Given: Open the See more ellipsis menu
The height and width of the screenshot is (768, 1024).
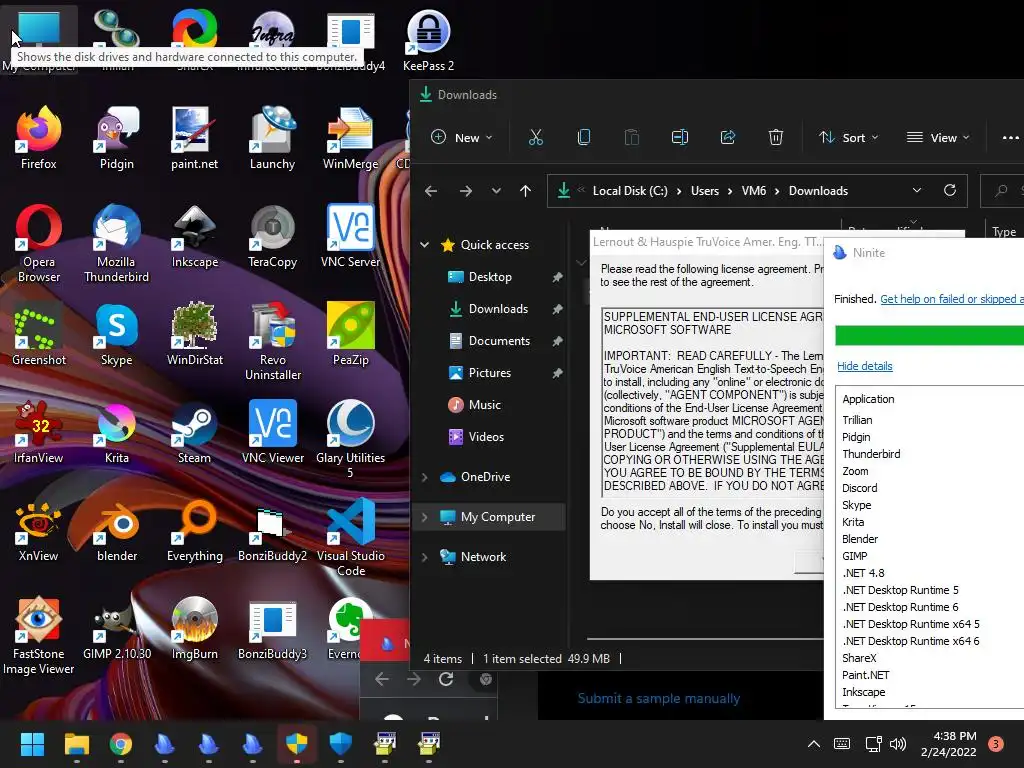Looking at the screenshot, I should pyautogui.click(x=1010, y=137).
